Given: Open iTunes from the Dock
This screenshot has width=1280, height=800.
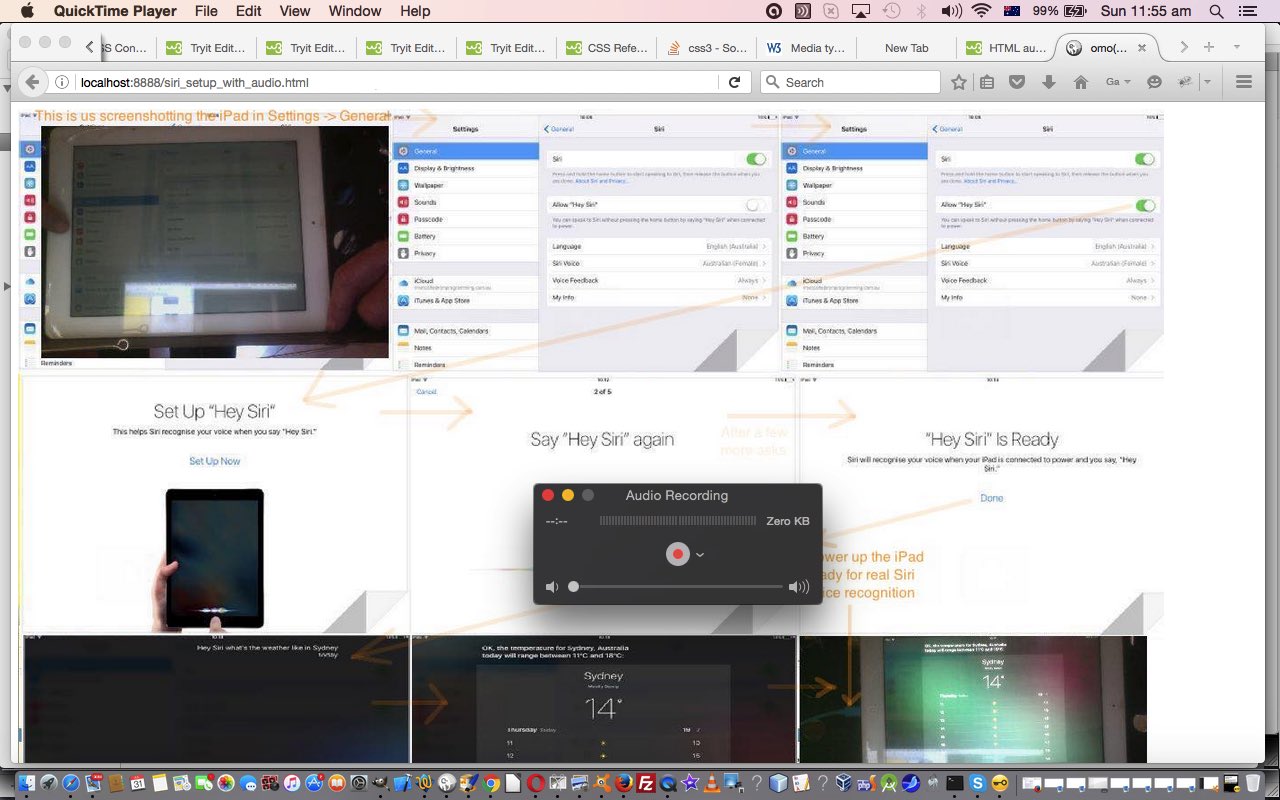Looking at the screenshot, I should [x=292, y=784].
